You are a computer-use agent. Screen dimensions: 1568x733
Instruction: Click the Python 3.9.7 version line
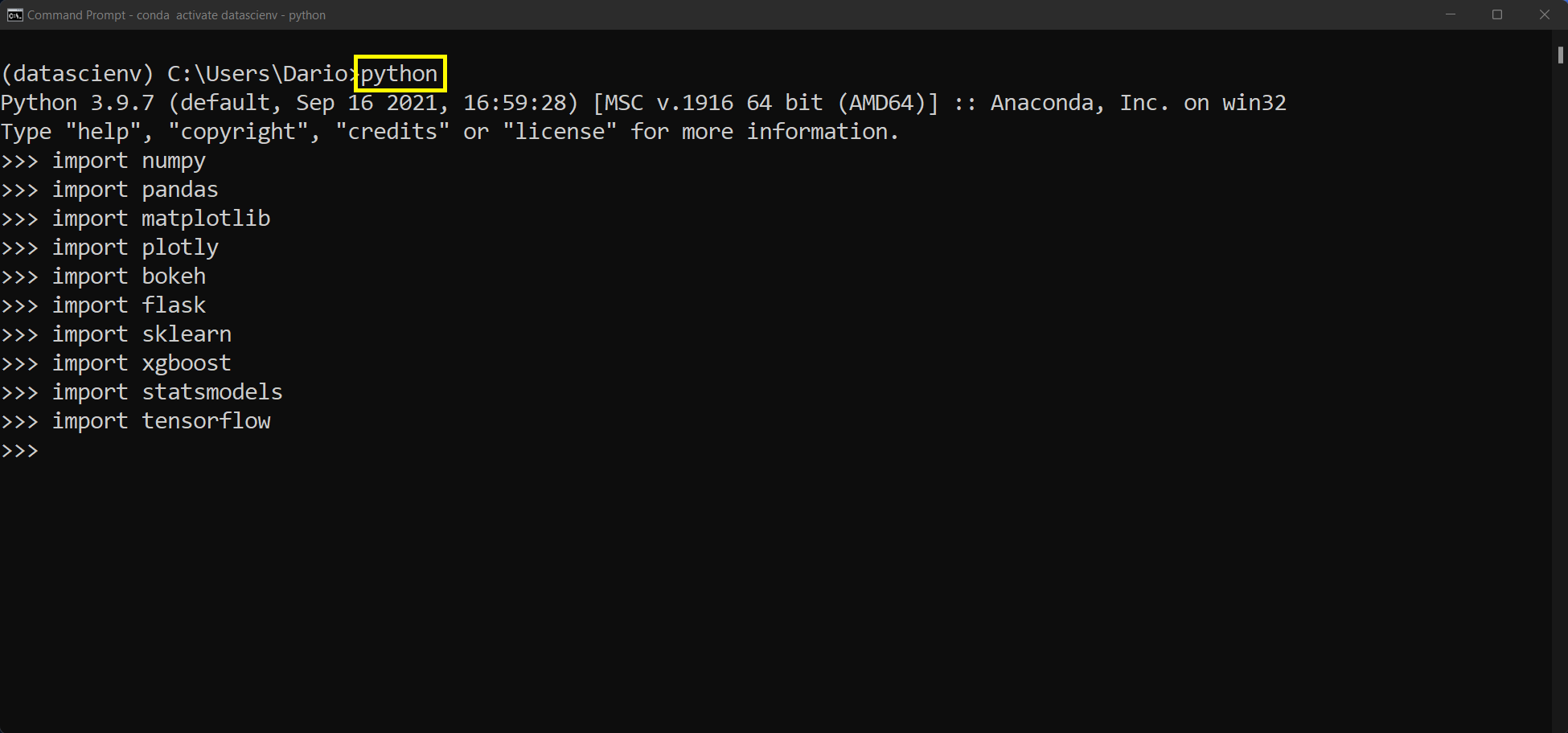pos(643,103)
